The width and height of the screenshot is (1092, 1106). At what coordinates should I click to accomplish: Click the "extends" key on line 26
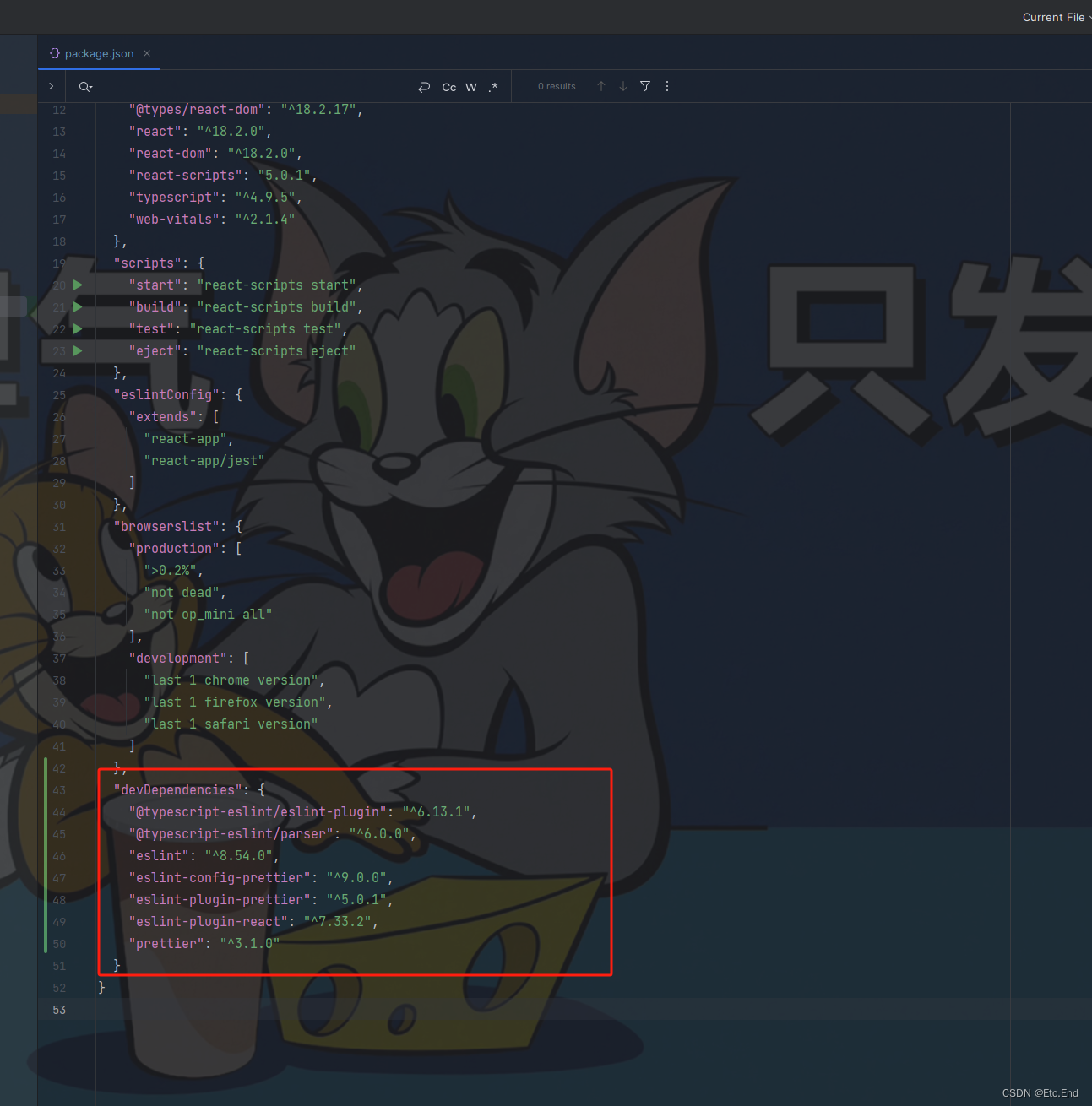163,417
